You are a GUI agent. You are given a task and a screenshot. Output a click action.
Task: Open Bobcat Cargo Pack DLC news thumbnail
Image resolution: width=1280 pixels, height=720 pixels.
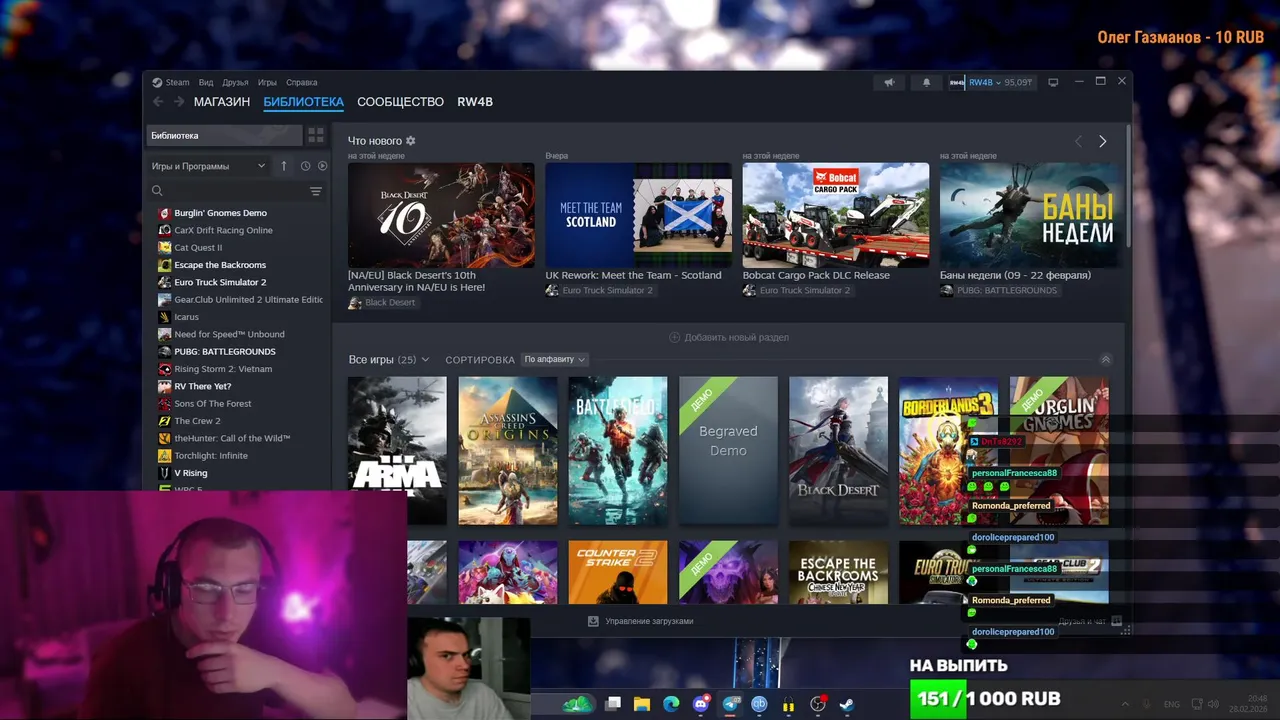(836, 215)
